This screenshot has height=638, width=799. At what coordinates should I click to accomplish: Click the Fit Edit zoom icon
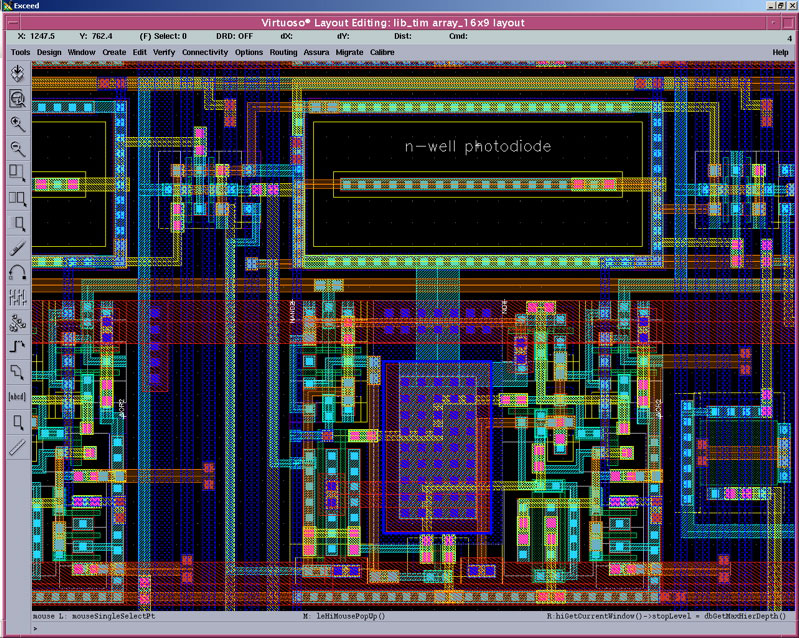pyautogui.click(x=17, y=98)
